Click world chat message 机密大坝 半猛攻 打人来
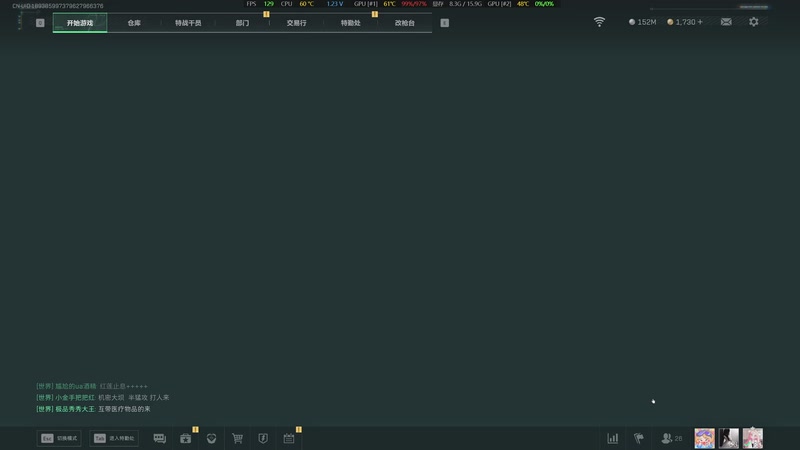Image resolution: width=800 pixels, height=450 pixels. (x=134, y=397)
